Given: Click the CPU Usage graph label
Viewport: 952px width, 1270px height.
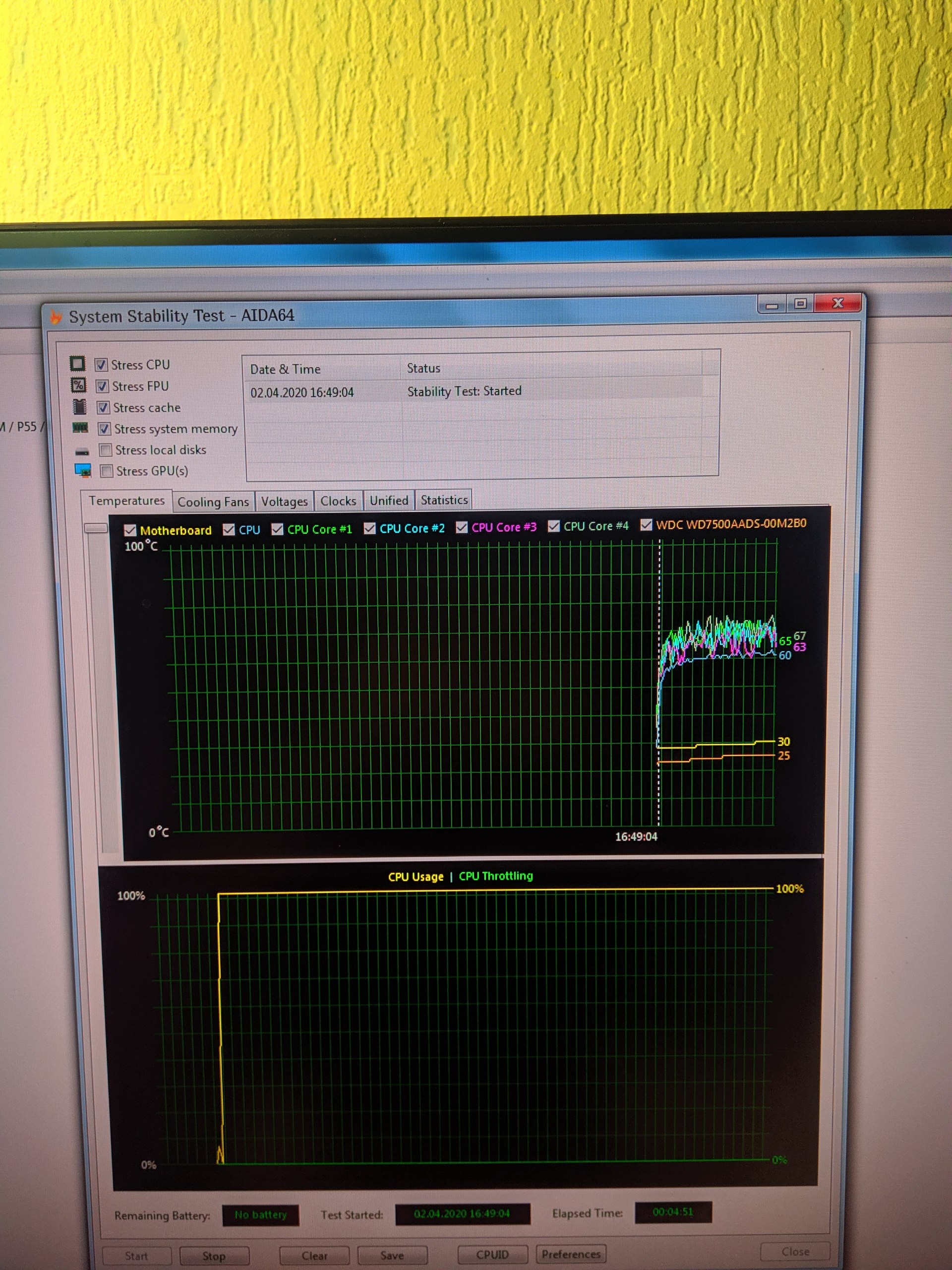Looking at the screenshot, I should [416, 877].
